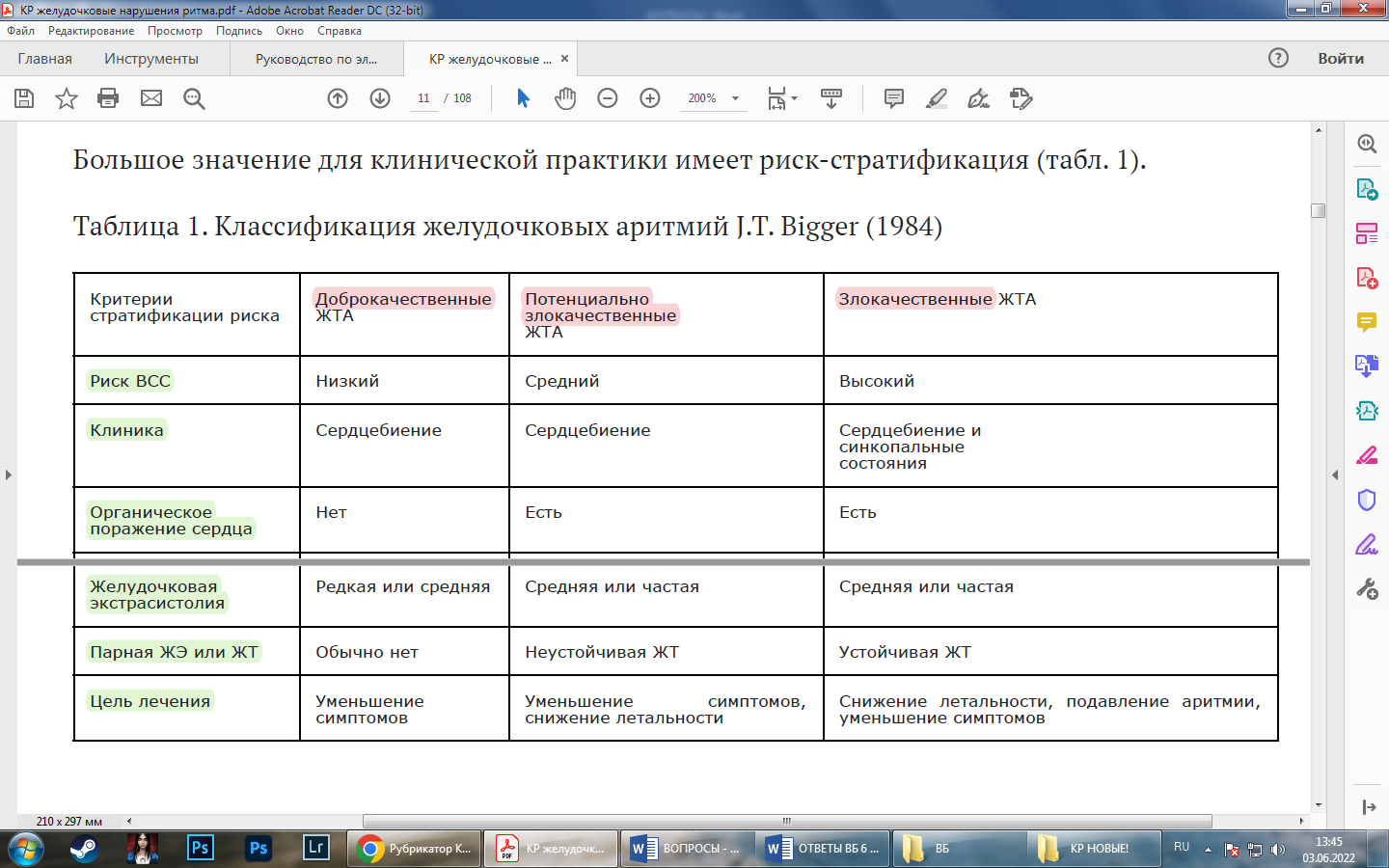This screenshot has width=1389, height=868.
Task: Click the horizontal scrollbar thumb
Action: point(786,821)
